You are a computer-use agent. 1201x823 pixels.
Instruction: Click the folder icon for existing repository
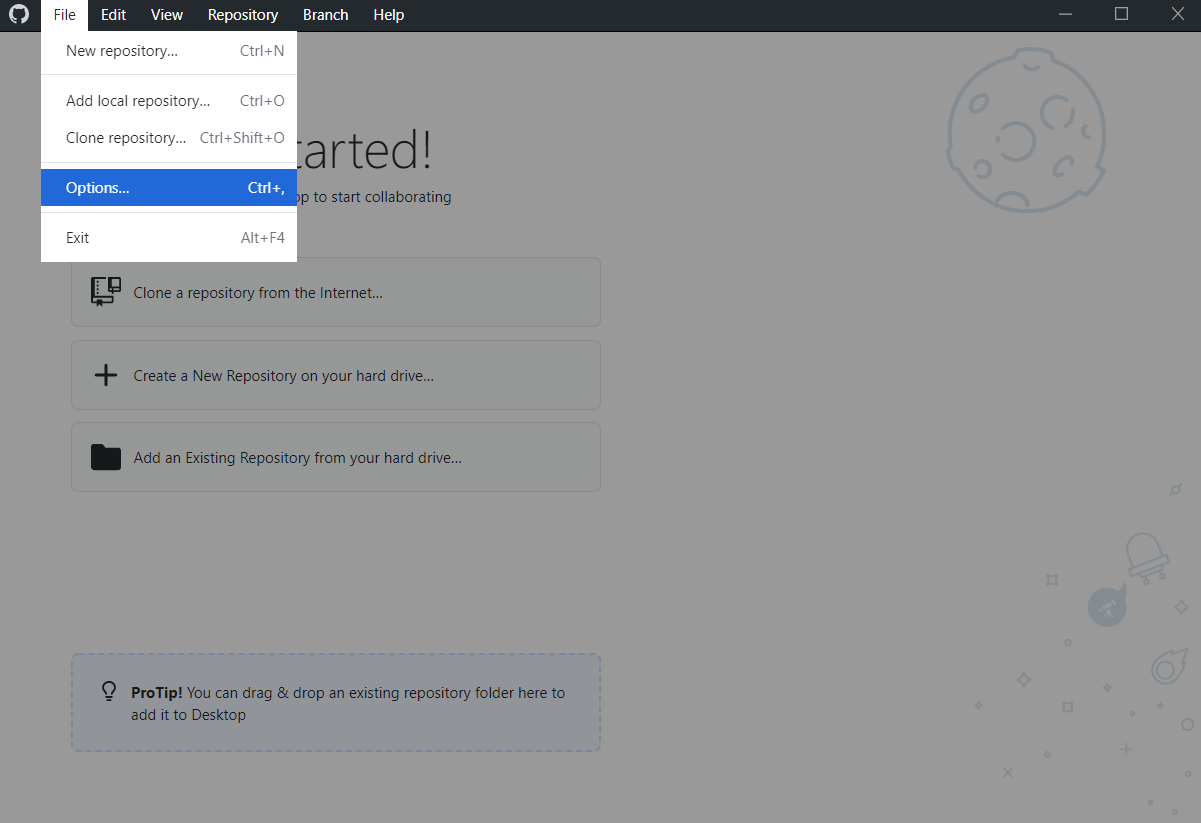pyautogui.click(x=106, y=457)
